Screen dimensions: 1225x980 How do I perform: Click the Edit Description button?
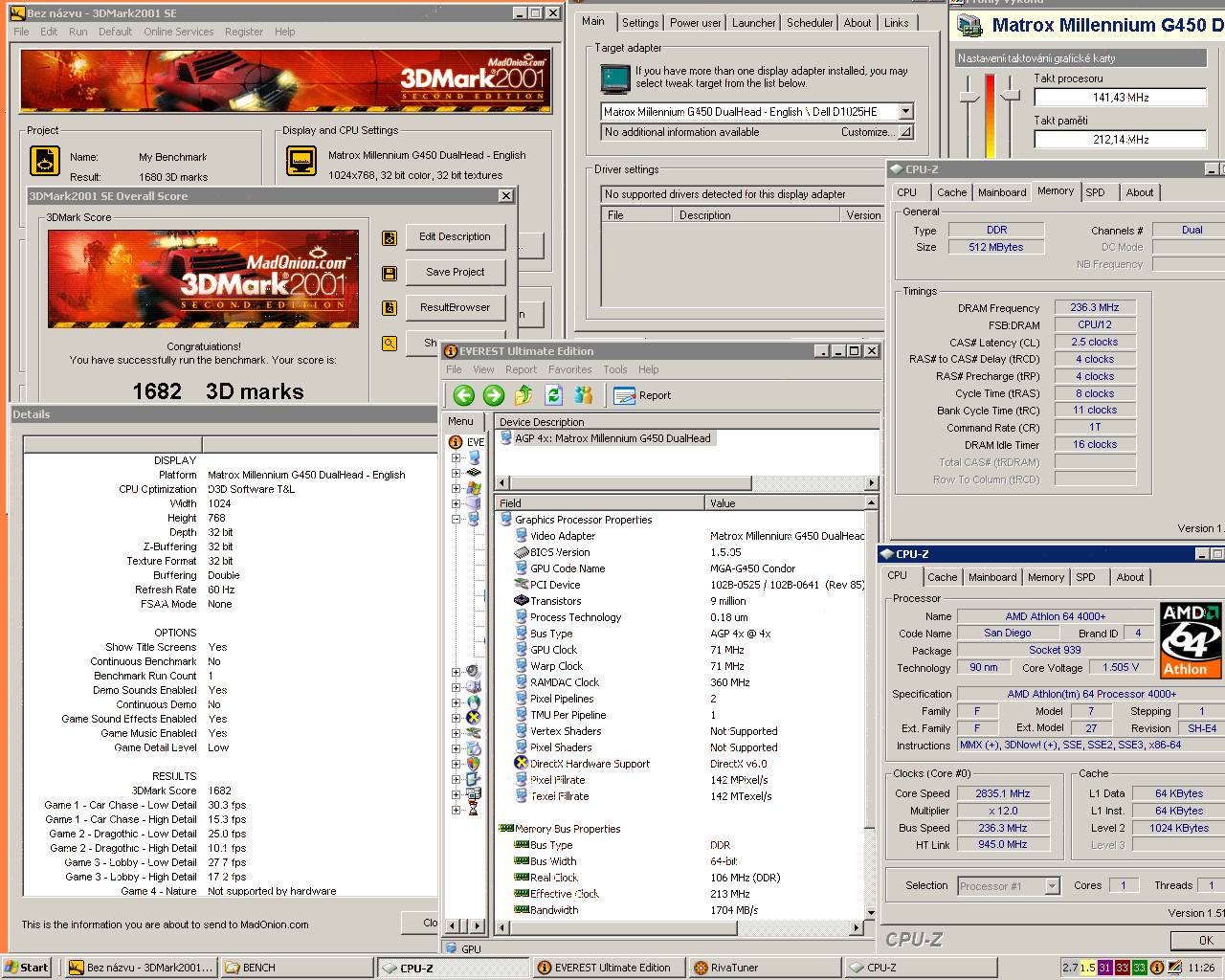(455, 237)
